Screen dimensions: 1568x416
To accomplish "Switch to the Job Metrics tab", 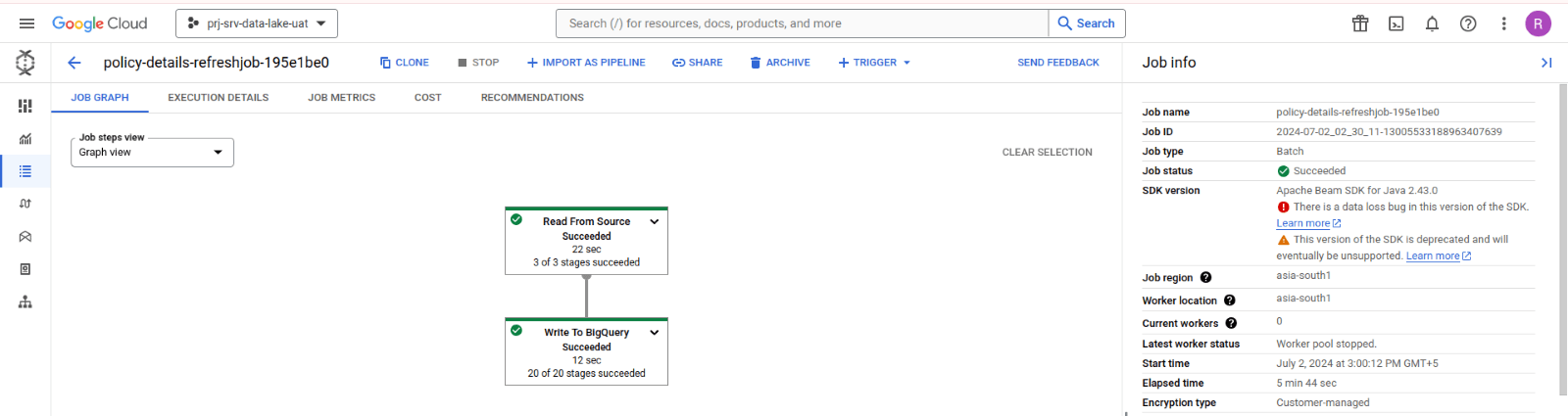I will pyautogui.click(x=341, y=98).
